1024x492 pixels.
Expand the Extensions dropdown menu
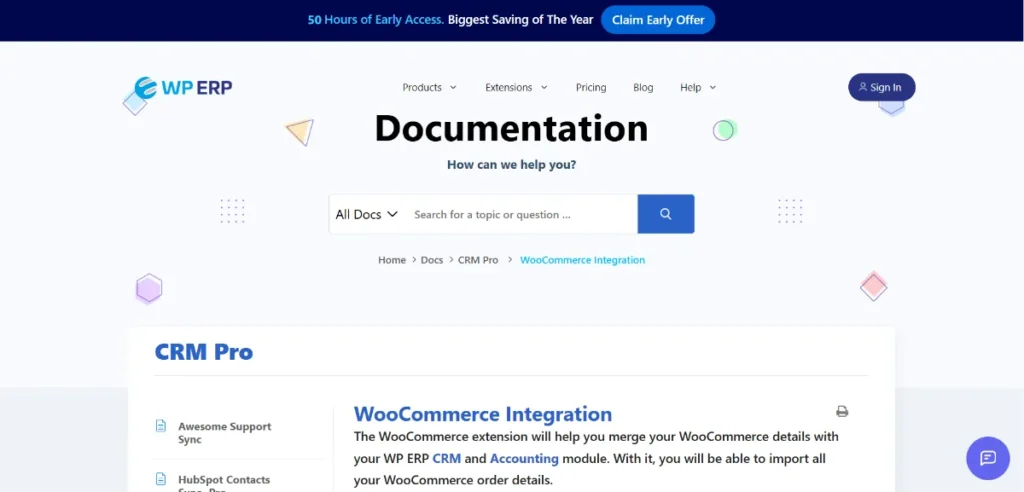[x=516, y=88]
